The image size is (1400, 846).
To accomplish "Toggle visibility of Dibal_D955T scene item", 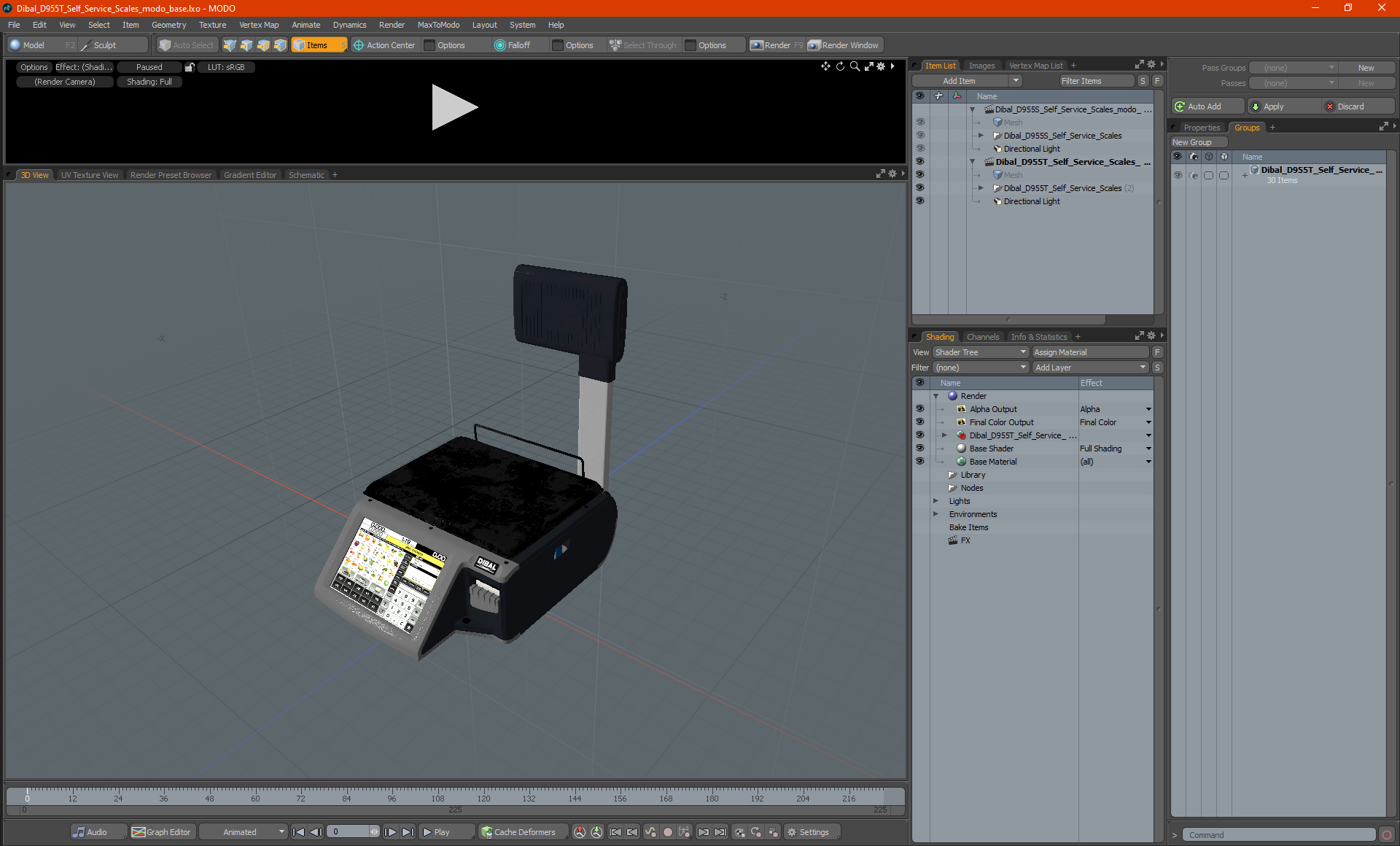I will pyautogui.click(x=919, y=162).
